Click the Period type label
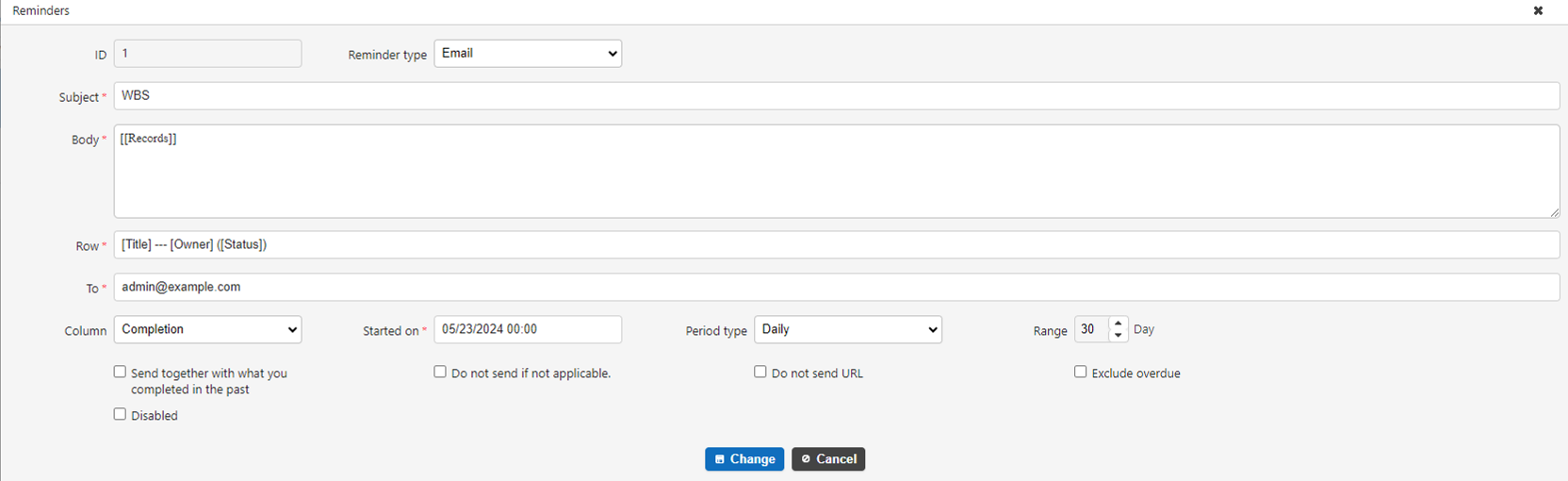 coord(716,331)
